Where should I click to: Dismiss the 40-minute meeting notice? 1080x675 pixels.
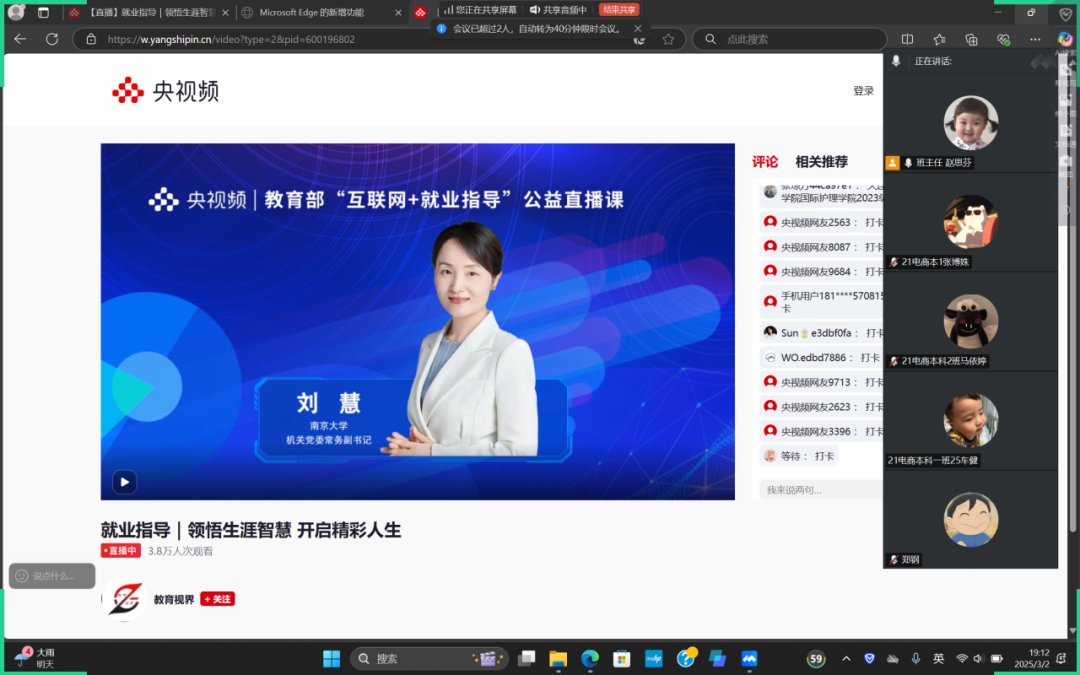tap(638, 28)
